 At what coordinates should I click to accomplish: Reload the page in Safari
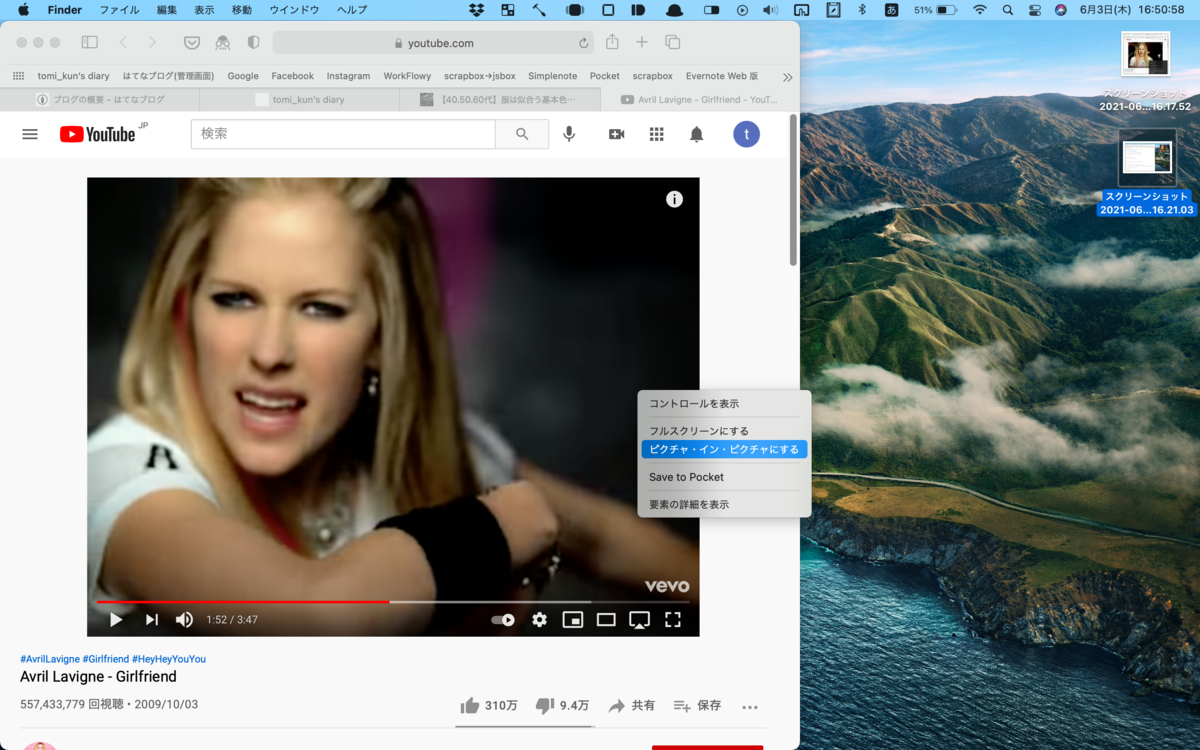(x=583, y=43)
